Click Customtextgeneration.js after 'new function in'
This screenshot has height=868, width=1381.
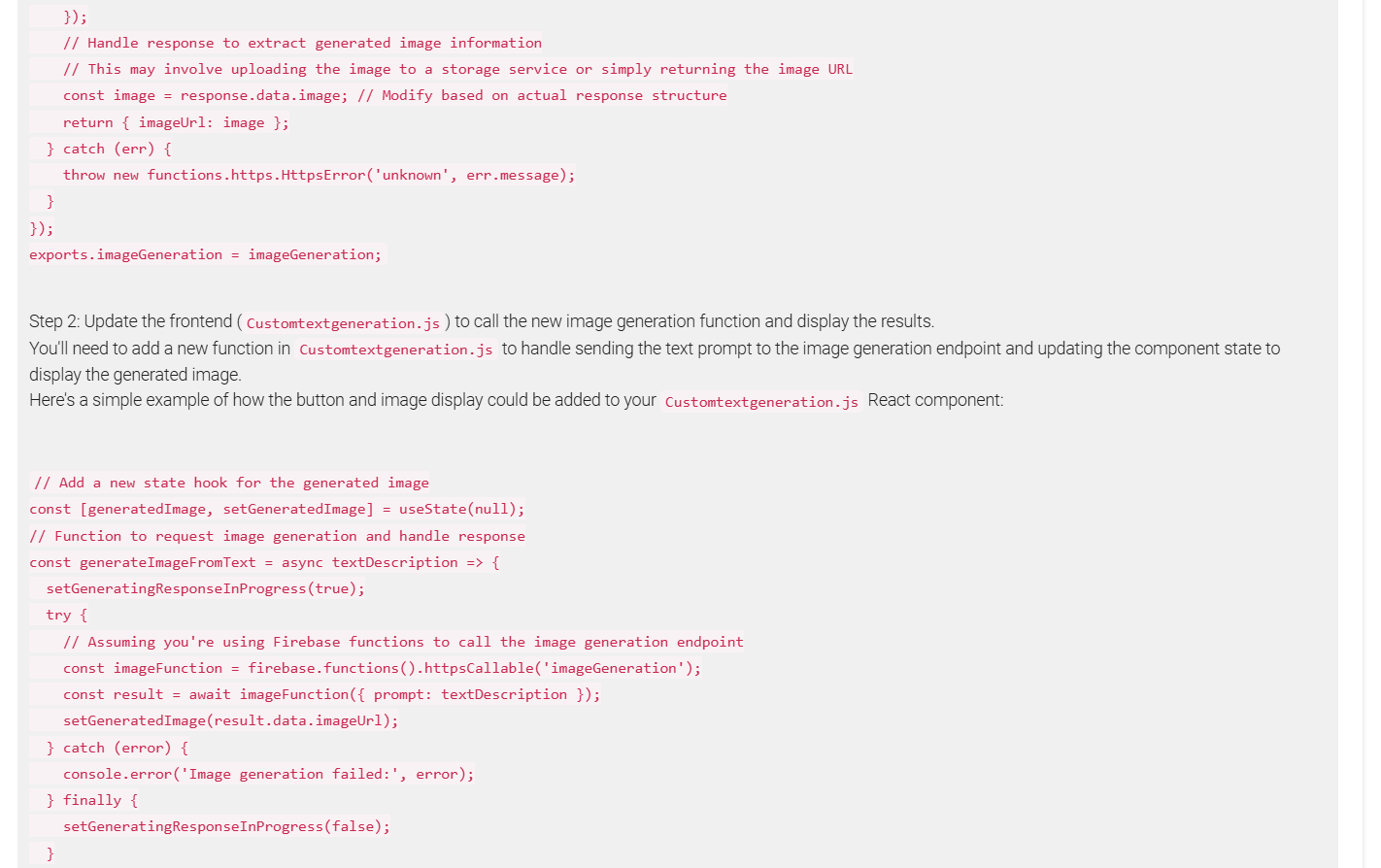point(395,350)
